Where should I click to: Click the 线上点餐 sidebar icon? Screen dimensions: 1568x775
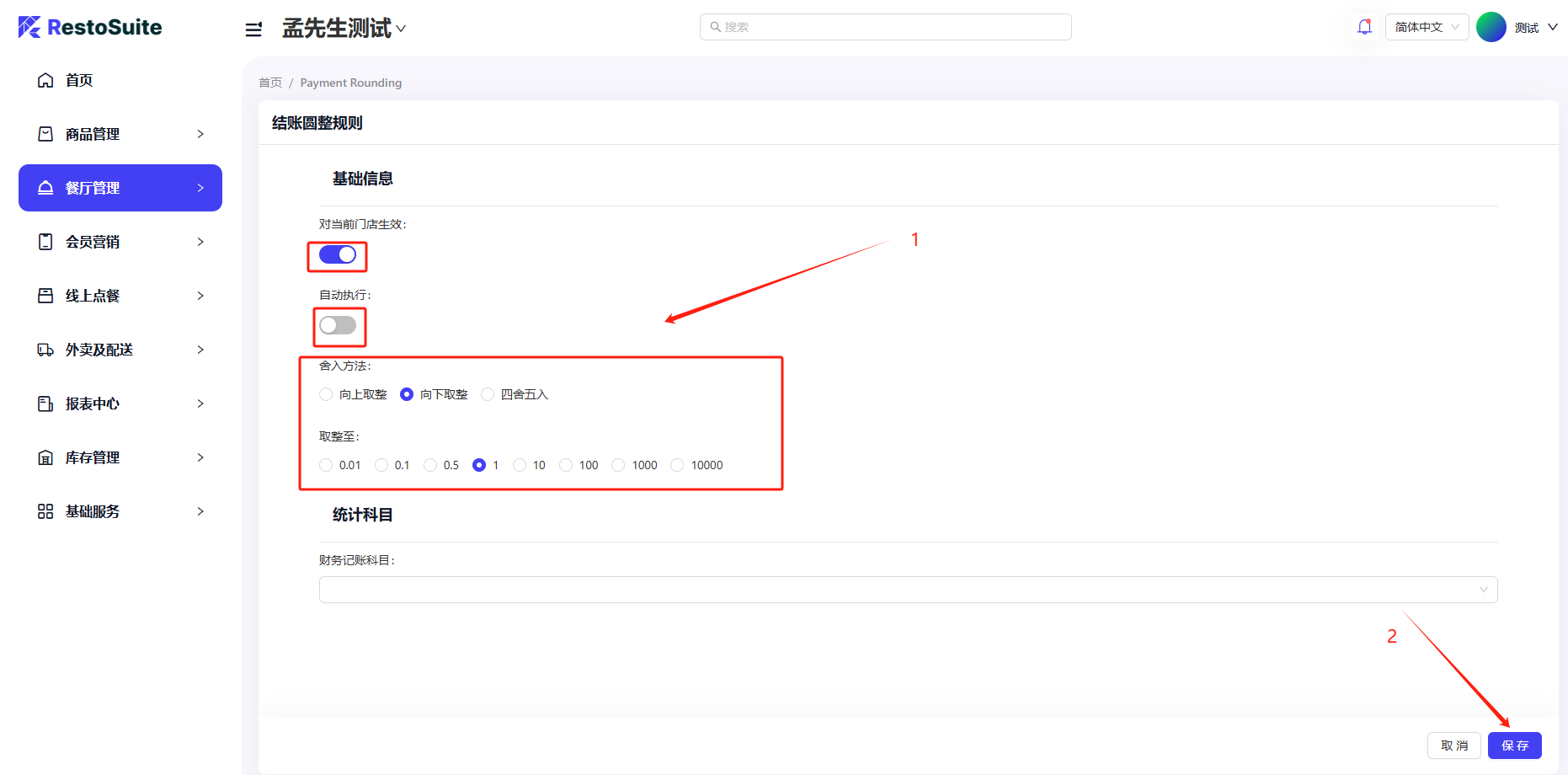point(45,296)
